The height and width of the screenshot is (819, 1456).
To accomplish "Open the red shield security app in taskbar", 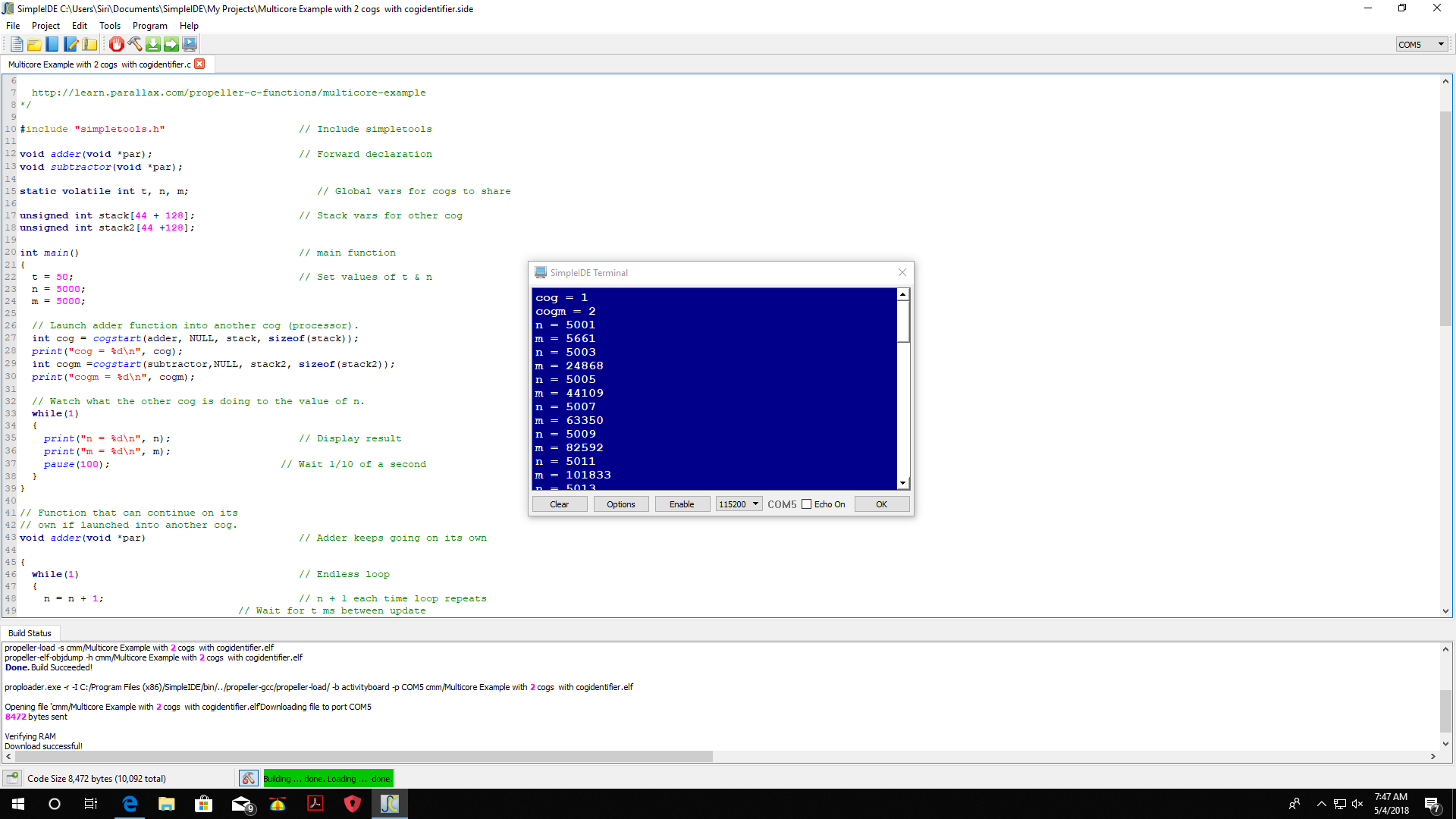I will click(x=353, y=804).
